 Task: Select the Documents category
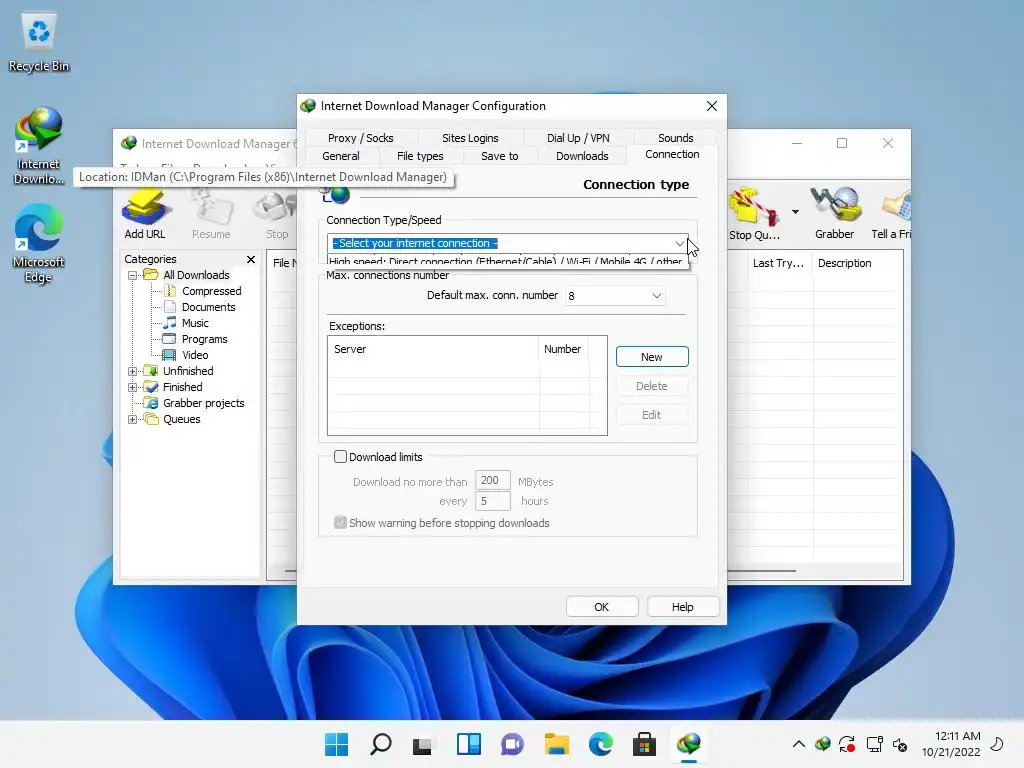[208, 307]
